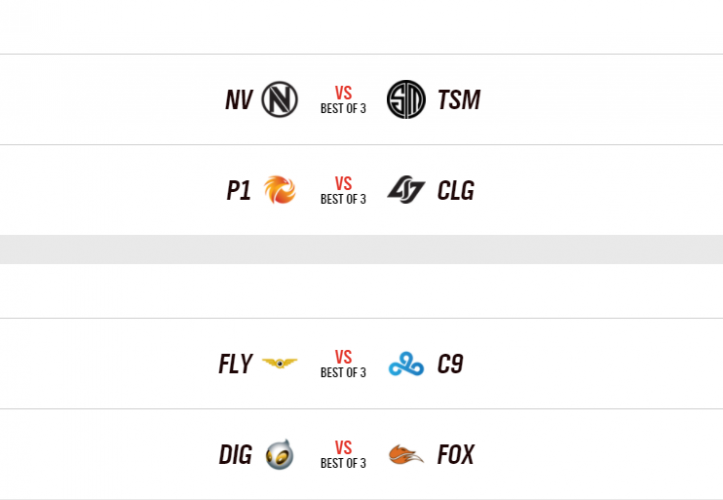The width and height of the screenshot is (723, 500).
Task: Click the TSM team logo
Action: (x=406, y=100)
